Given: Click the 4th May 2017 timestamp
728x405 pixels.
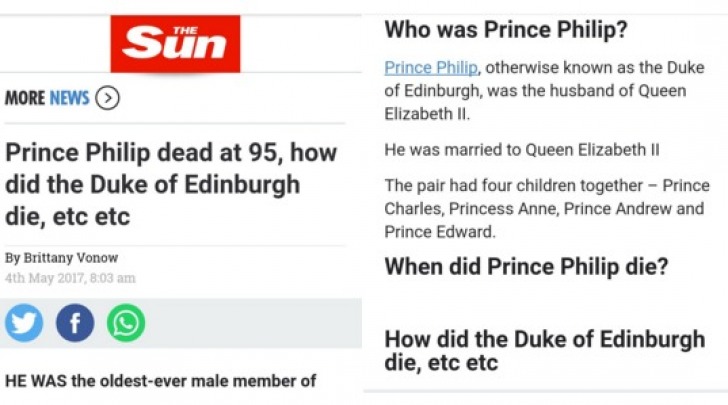Looking at the screenshot, I should [x=70, y=278].
